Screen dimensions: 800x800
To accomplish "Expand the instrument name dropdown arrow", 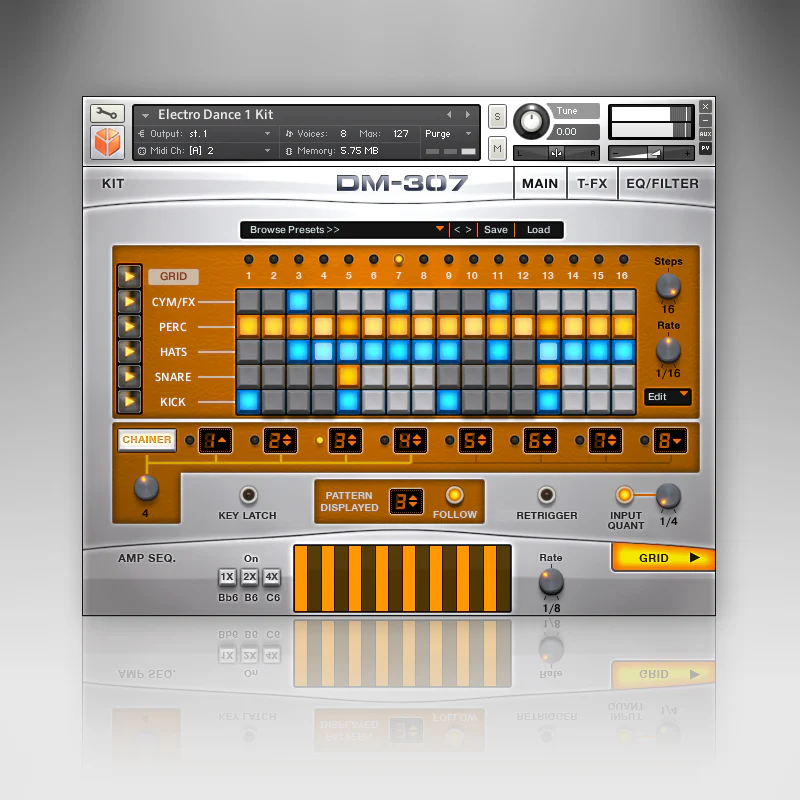I will 145,116.
